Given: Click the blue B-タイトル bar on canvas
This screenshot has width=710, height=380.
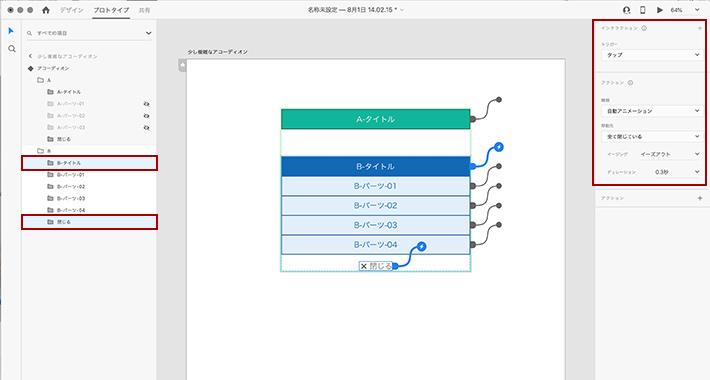Looking at the screenshot, I should pos(375,166).
